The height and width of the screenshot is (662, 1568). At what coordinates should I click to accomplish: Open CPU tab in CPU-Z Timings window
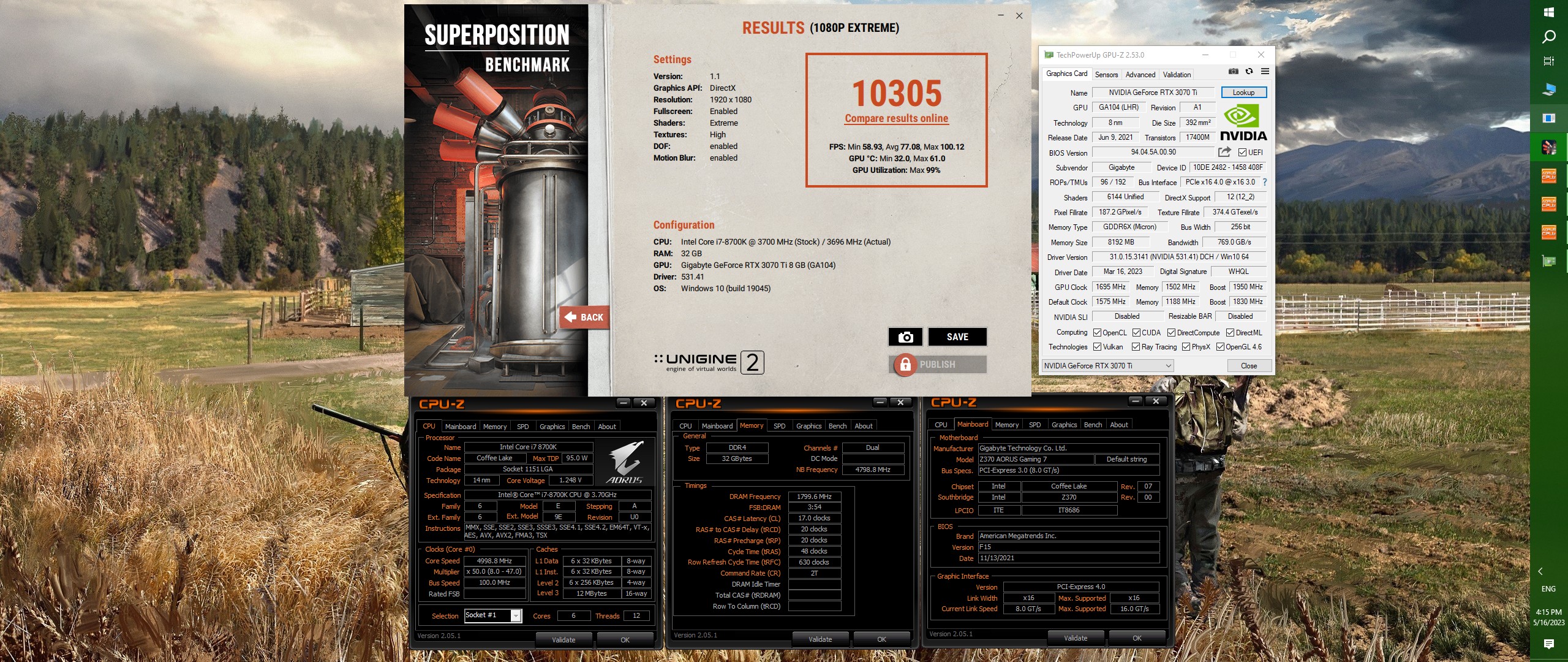coord(685,426)
